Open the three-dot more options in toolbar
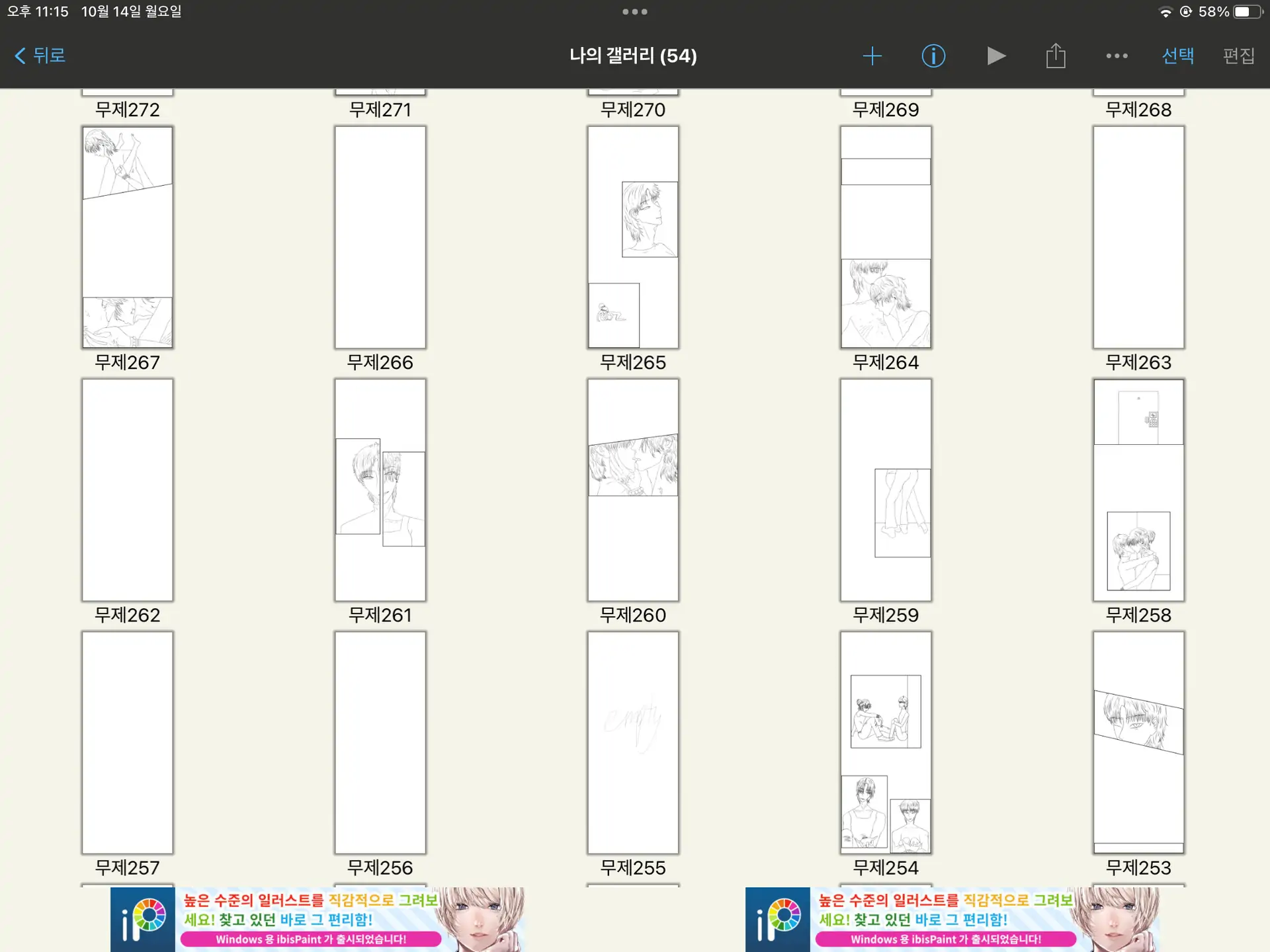The width and height of the screenshot is (1270, 952). pos(1117,56)
